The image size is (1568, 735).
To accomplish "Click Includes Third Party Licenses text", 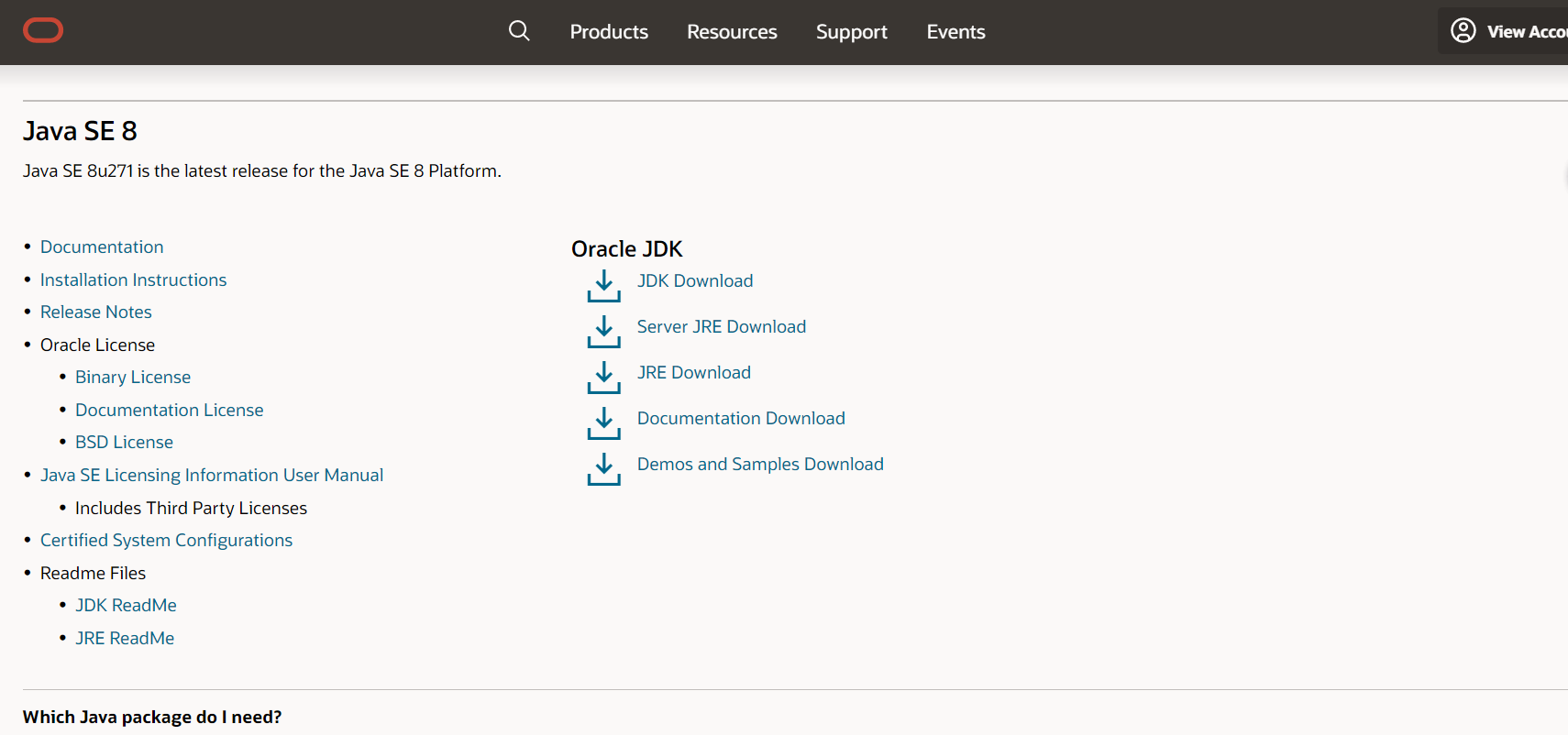I will click(191, 509).
